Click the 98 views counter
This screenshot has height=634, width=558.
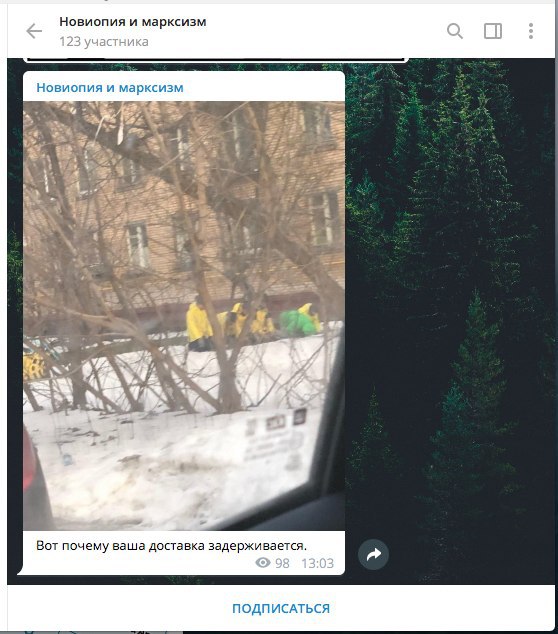coord(282,563)
